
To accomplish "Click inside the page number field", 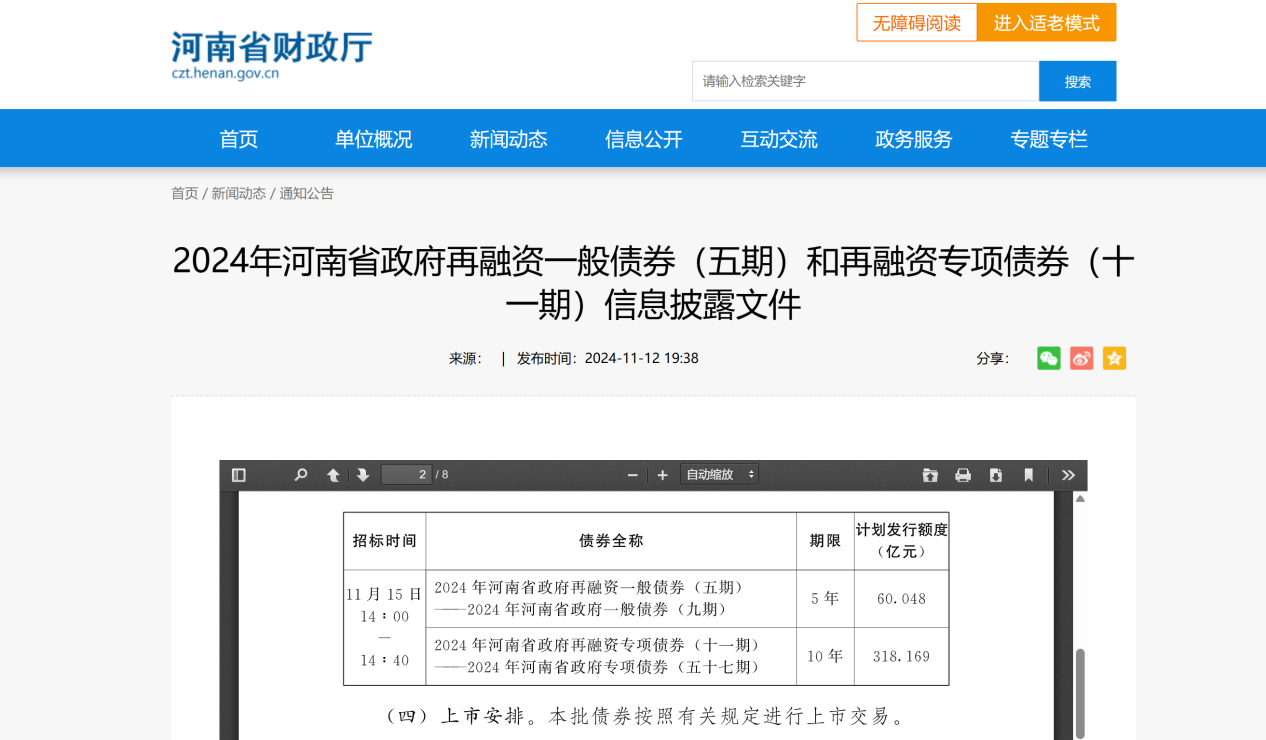I will [406, 474].
